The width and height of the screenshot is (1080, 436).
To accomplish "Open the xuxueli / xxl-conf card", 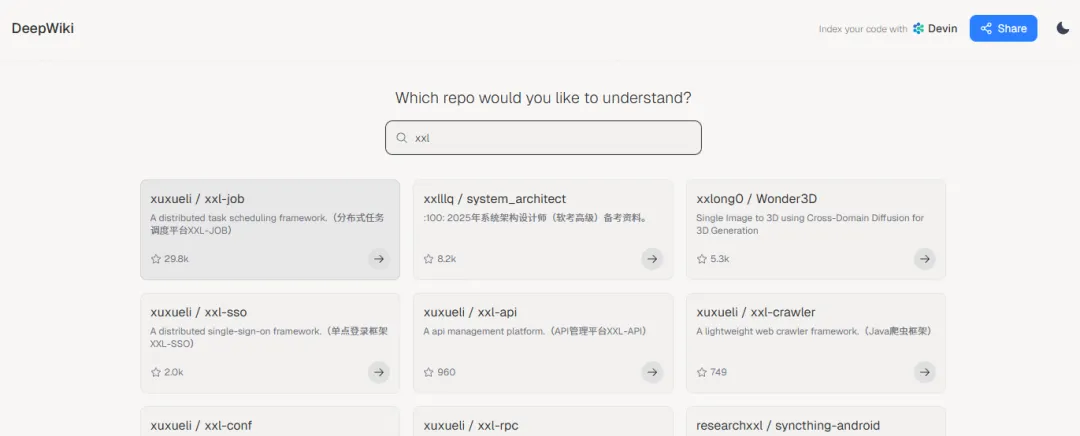I will 201,425.
